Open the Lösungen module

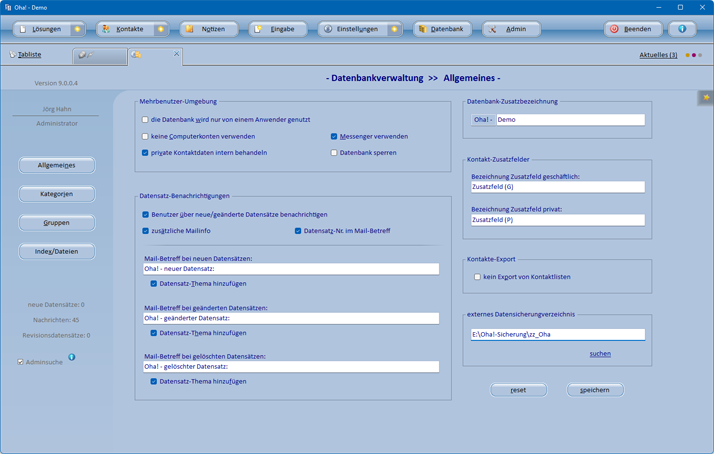click(40, 29)
